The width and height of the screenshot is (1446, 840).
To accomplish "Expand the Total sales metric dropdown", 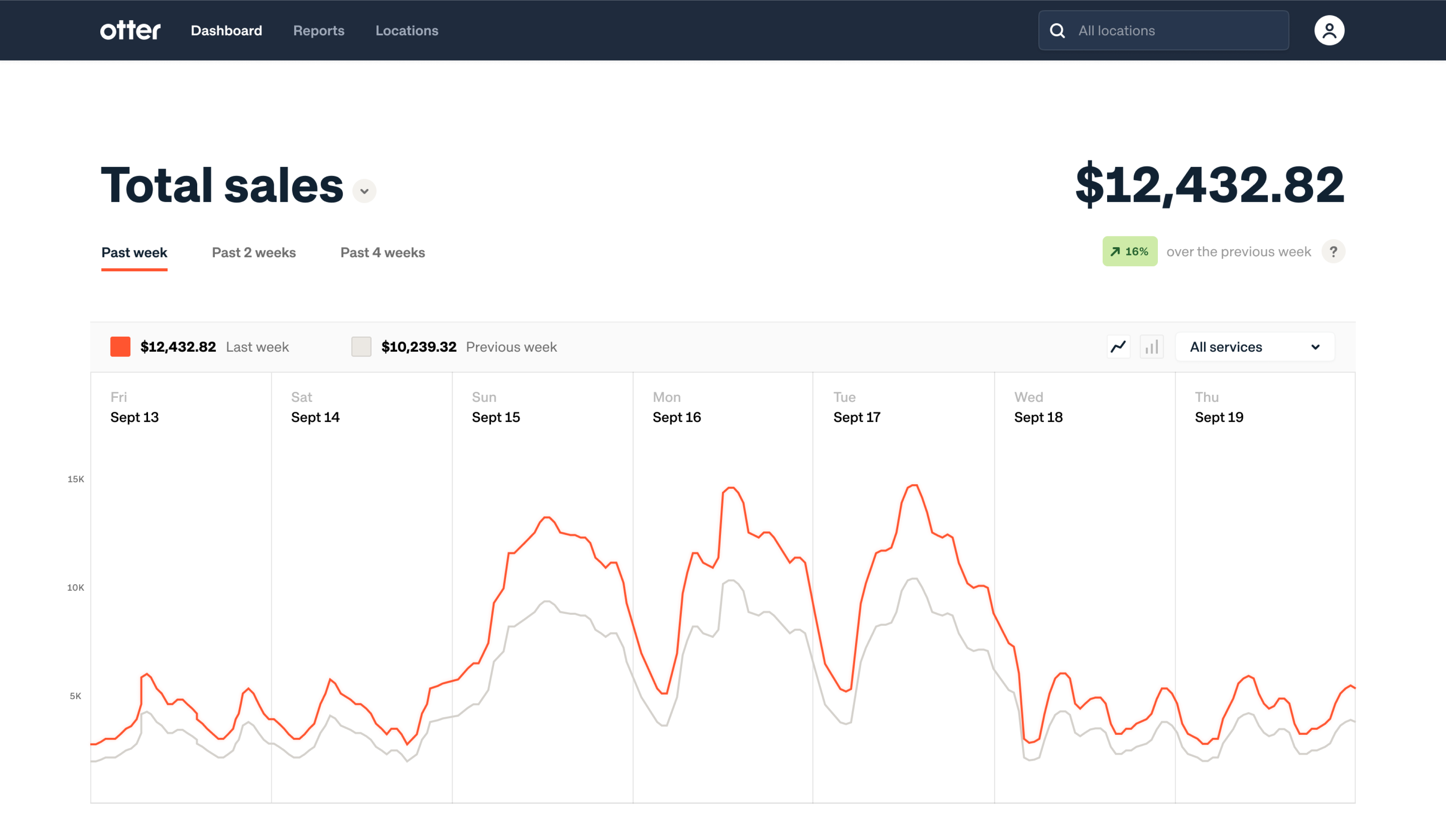I will (364, 191).
